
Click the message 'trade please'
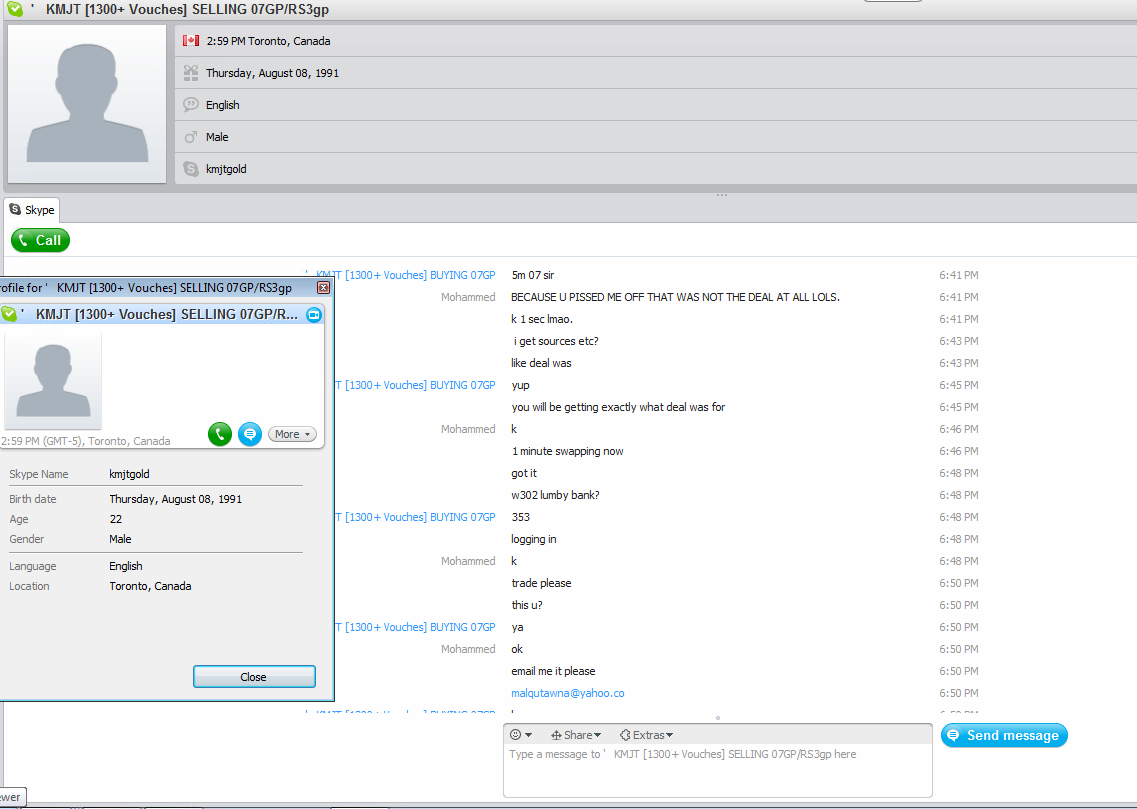(x=541, y=583)
